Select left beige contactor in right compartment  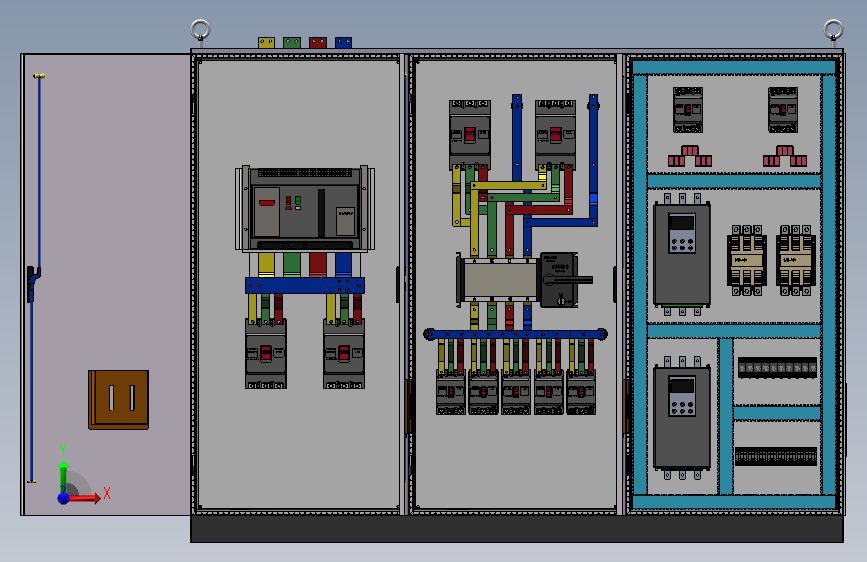click(x=746, y=260)
